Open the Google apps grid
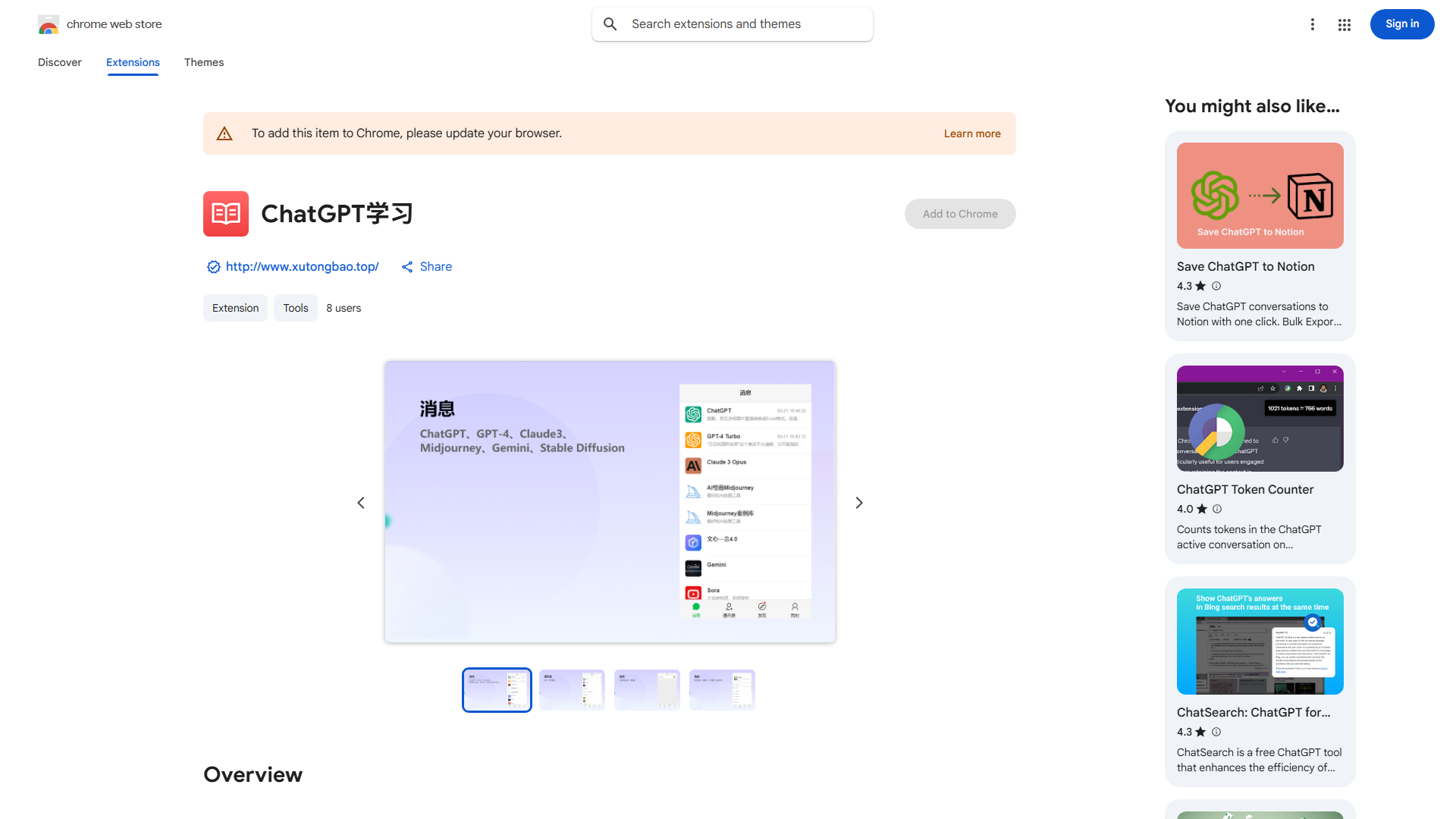The width and height of the screenshot is (1456, 819). click(x=1344, y=24)
